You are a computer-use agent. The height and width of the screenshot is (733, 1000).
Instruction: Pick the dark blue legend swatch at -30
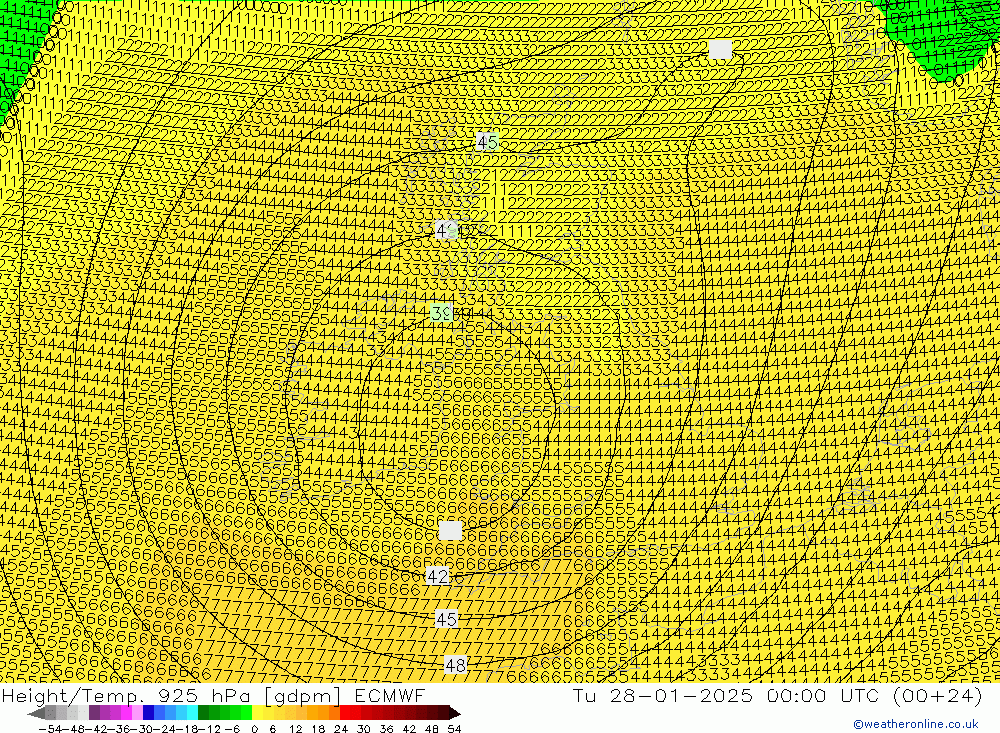[148, 713]
